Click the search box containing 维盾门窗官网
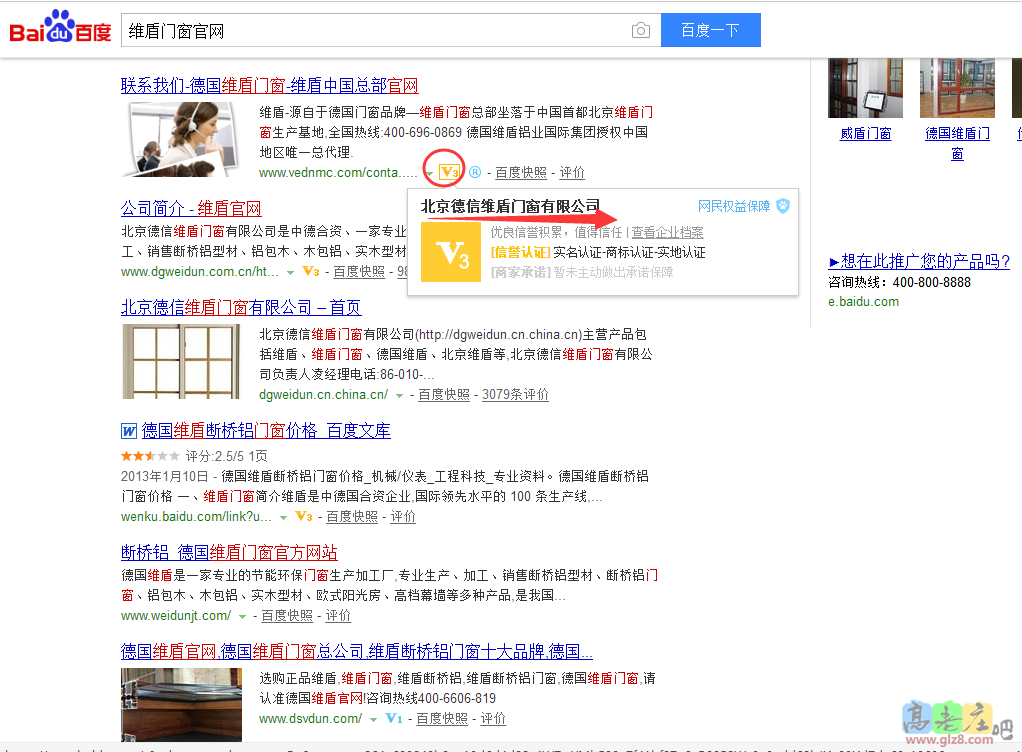The width and height of the screenshot is (1022, 752). 375,31
